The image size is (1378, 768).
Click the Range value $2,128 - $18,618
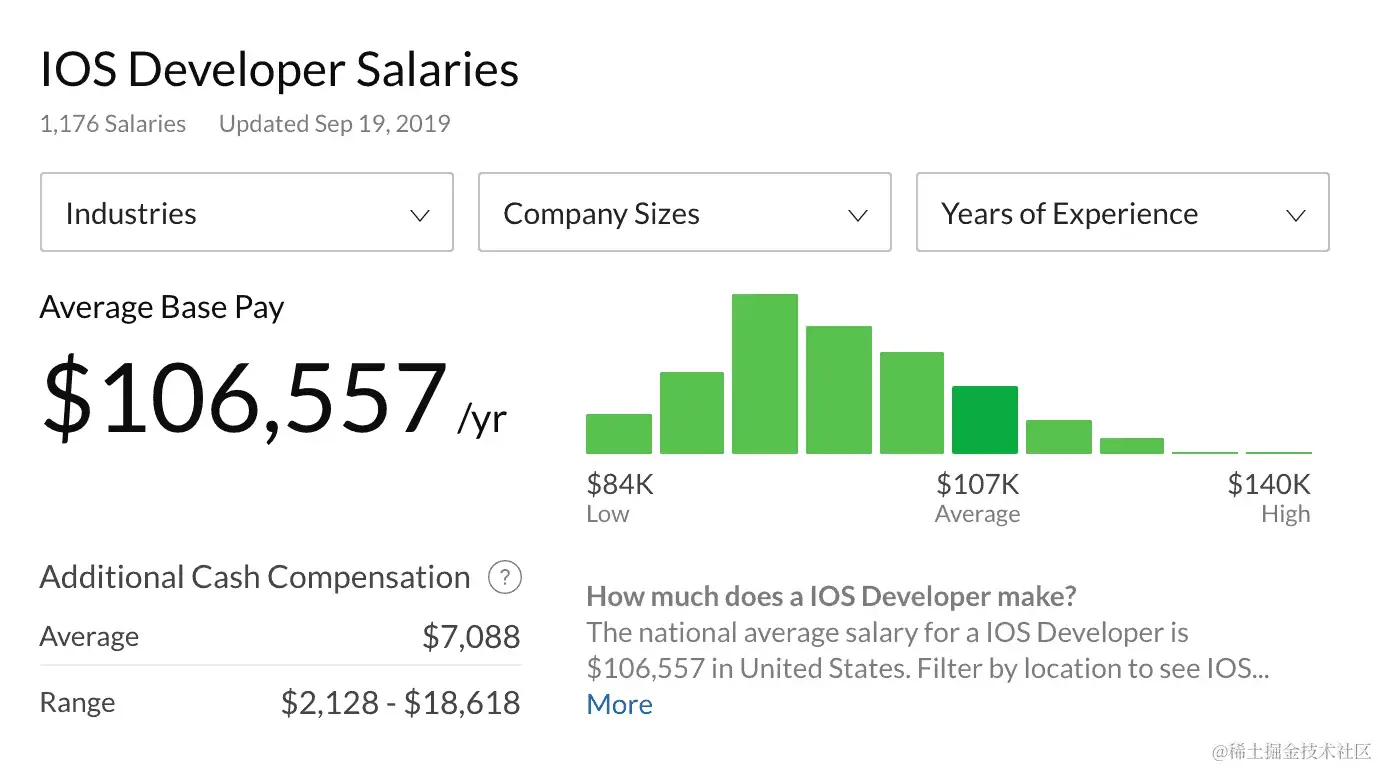click(x=400, y=702)
